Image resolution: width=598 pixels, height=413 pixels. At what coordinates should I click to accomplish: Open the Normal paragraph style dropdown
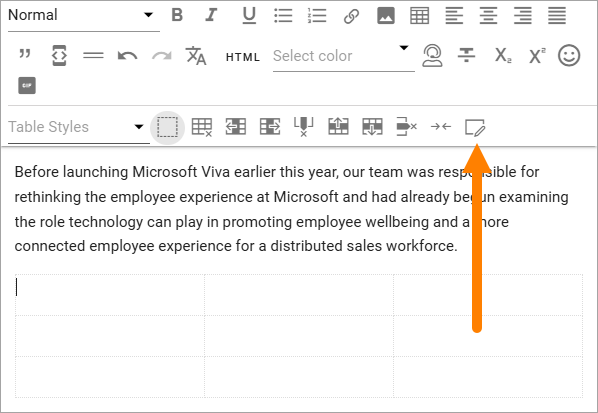coord(84,15)
